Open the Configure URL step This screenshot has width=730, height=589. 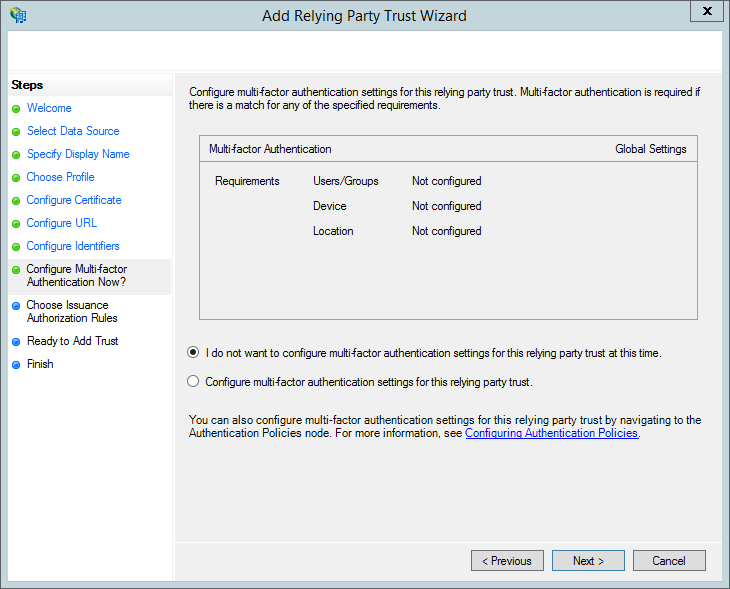61,223
